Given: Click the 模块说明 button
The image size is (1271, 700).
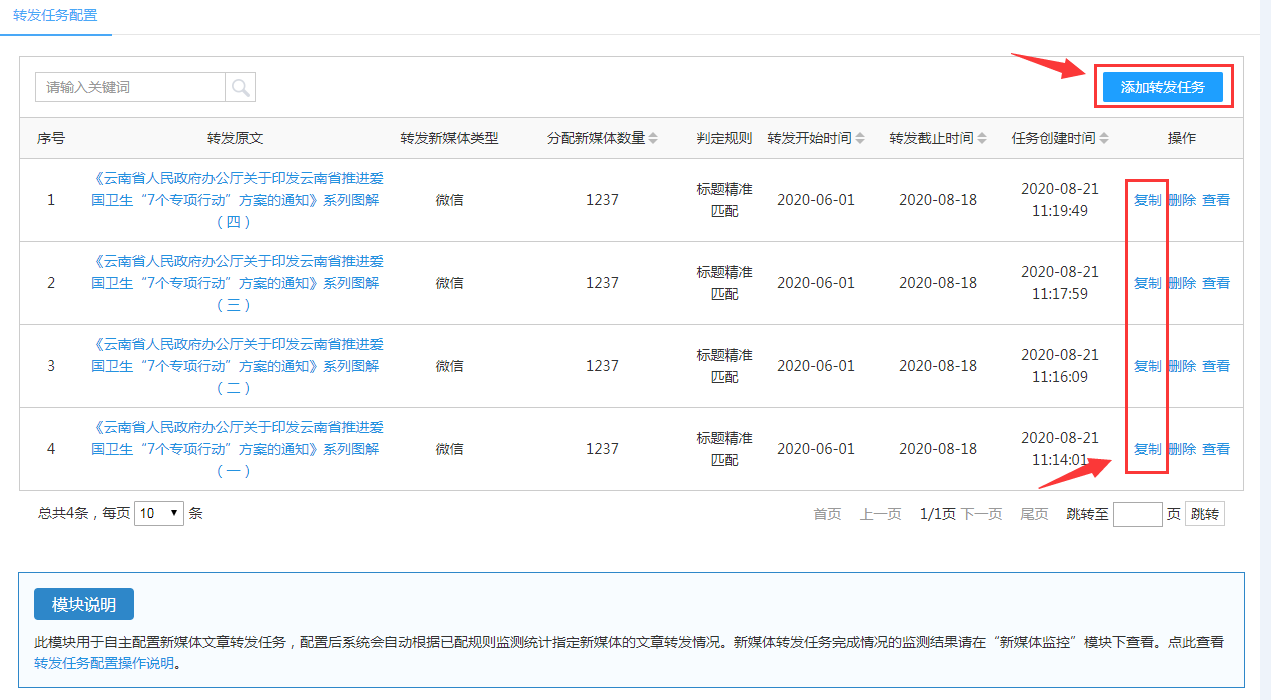Looking at the screenshot, I should tap(84, 605).
